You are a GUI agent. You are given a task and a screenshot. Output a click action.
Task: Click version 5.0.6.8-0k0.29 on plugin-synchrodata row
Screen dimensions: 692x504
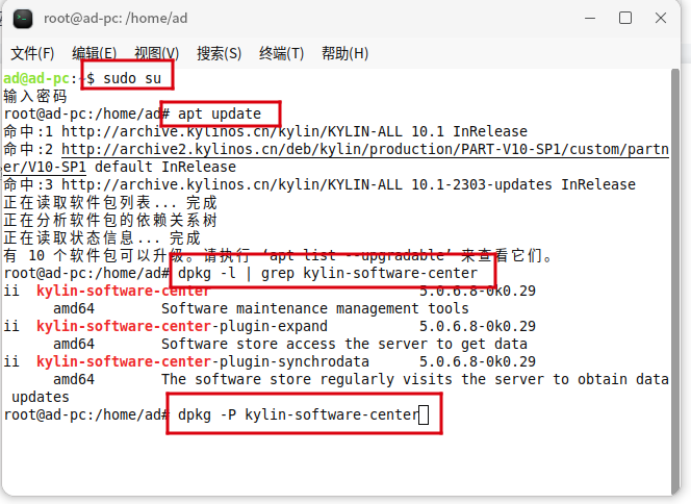pyautogui.click(x=478, y=361)
